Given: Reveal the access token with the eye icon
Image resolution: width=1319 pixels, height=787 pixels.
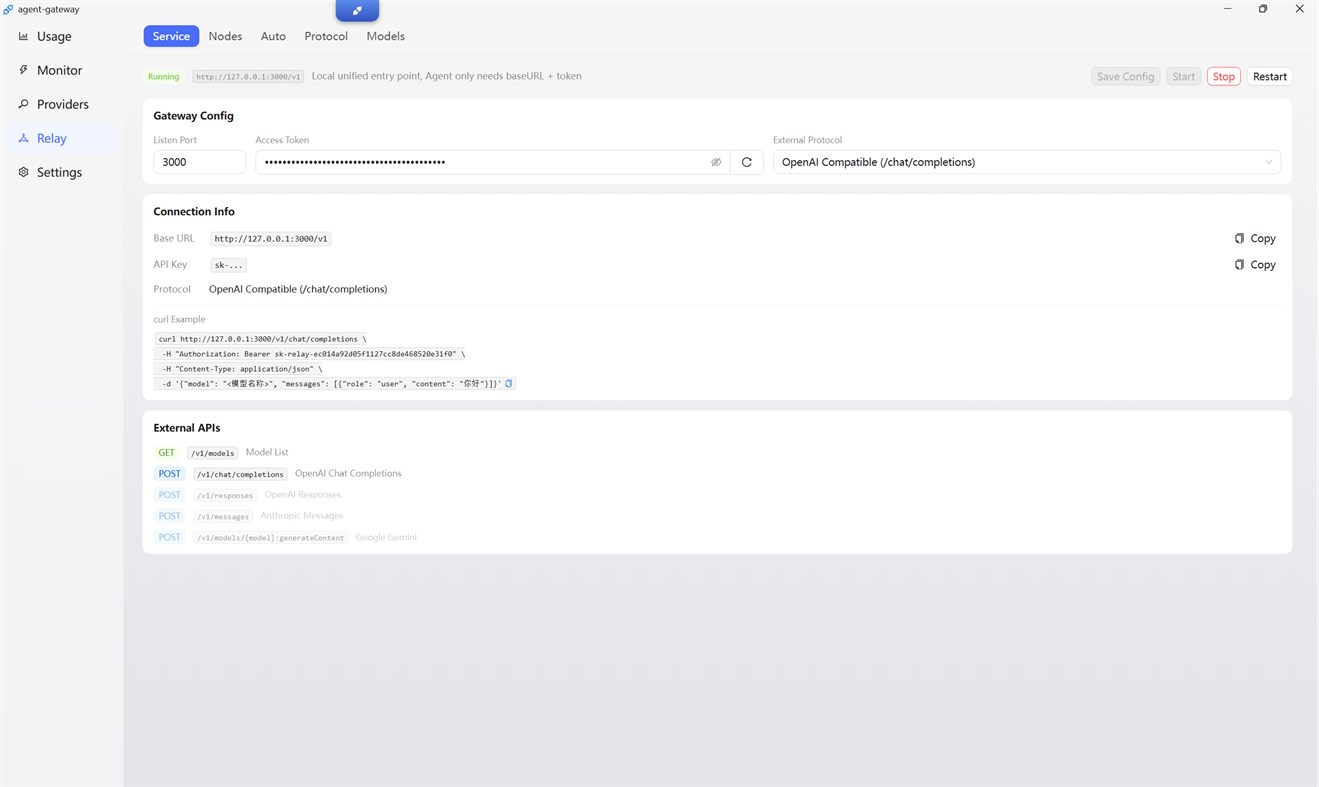Looking at the screenshot, I should click(716, 162).
